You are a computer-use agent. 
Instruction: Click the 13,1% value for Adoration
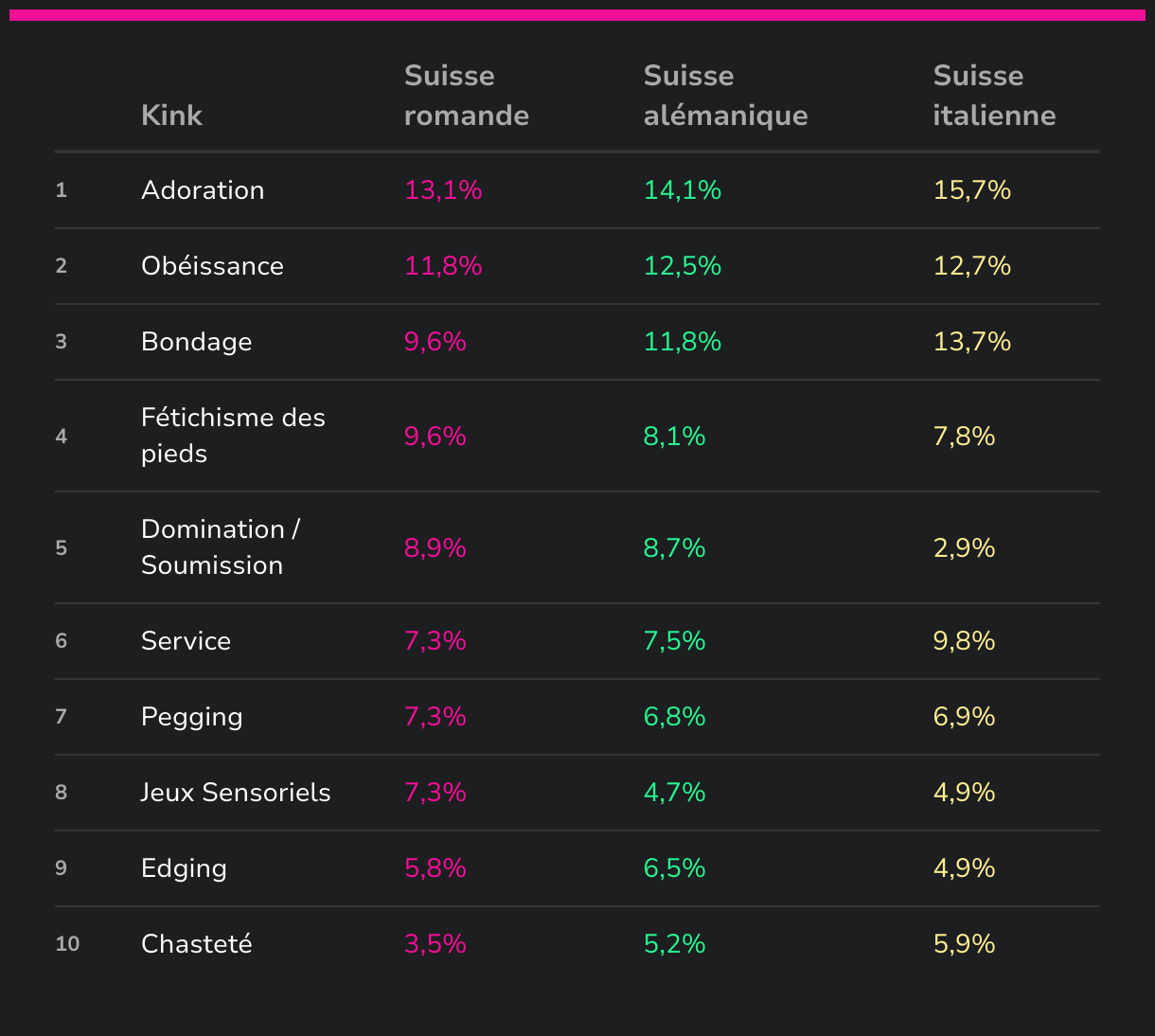click(x=443, y=190)
